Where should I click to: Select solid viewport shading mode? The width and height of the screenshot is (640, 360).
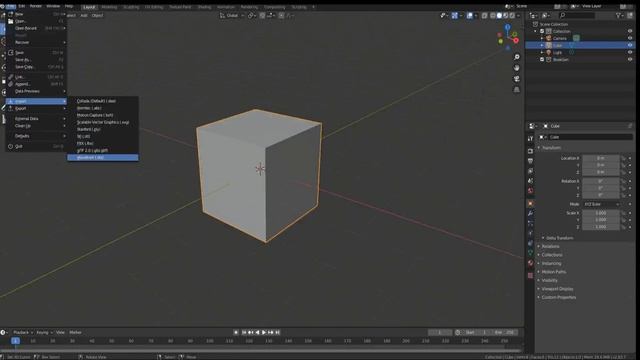(499, 16)
